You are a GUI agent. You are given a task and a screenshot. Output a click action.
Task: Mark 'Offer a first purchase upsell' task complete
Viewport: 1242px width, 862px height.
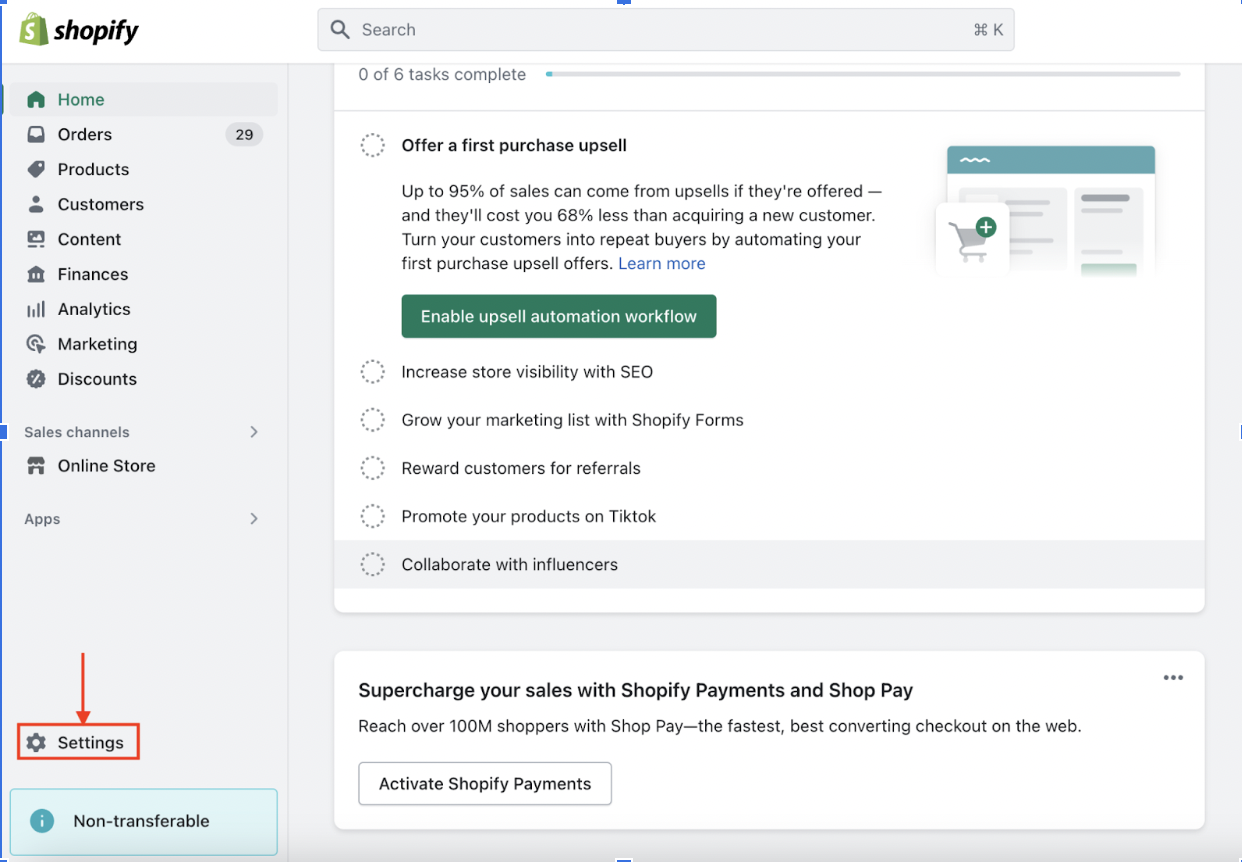click(372, 146)
